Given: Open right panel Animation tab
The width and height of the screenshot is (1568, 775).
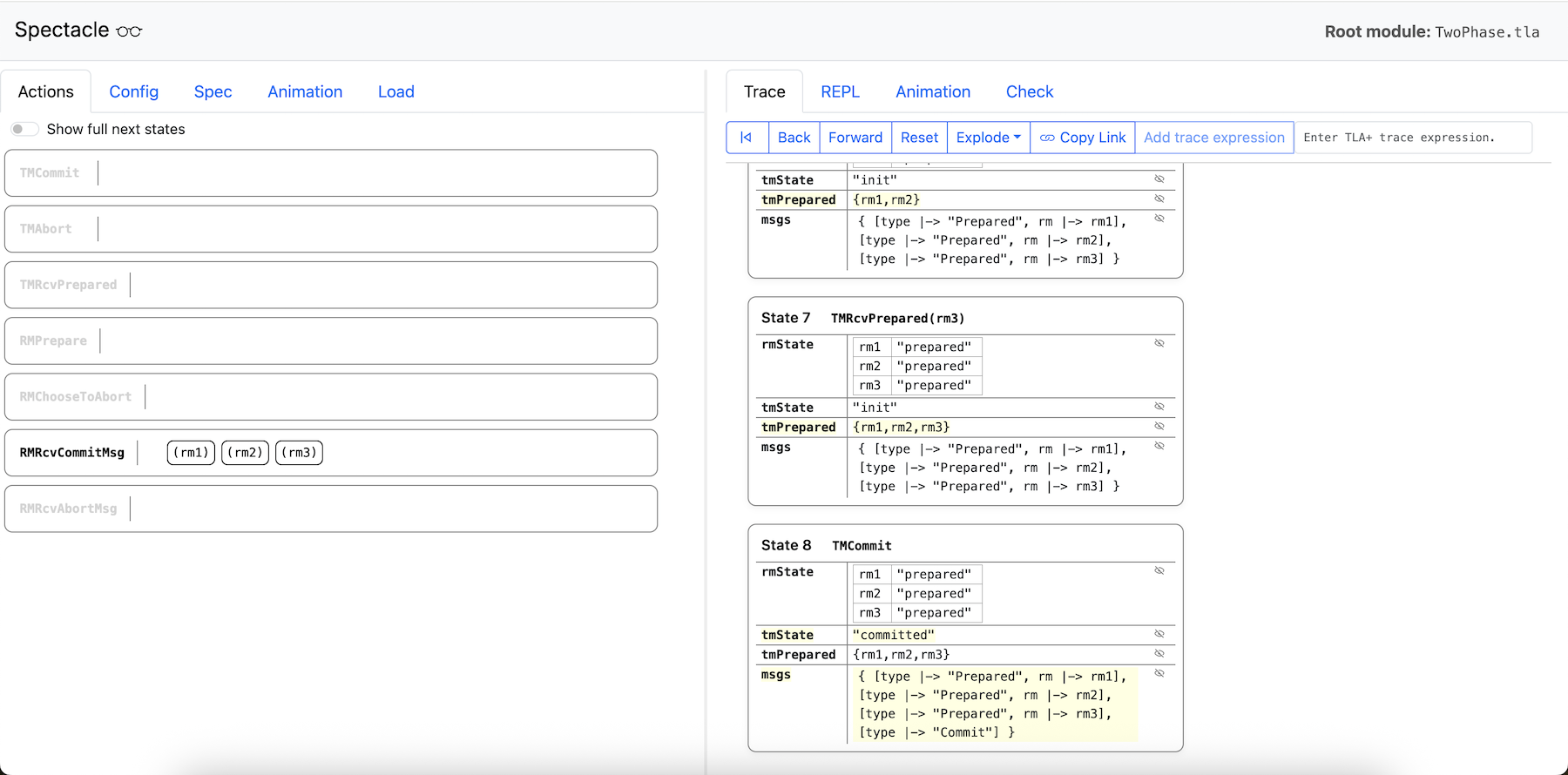Looking at the screenshot, I should point(932,91).
